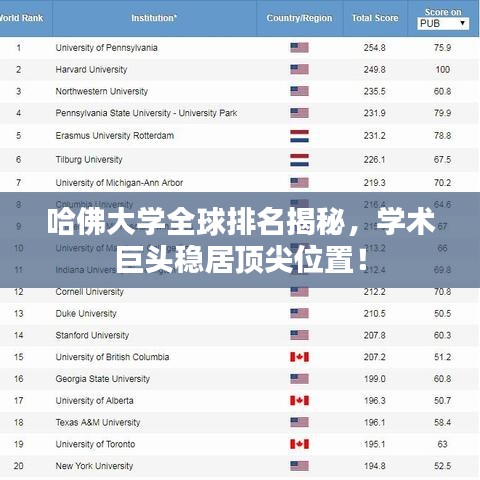The width and height of the screenshot is (480, 480).
Task: Click Canada flag in University of Toronto row
Action: [x=299, y=444]
